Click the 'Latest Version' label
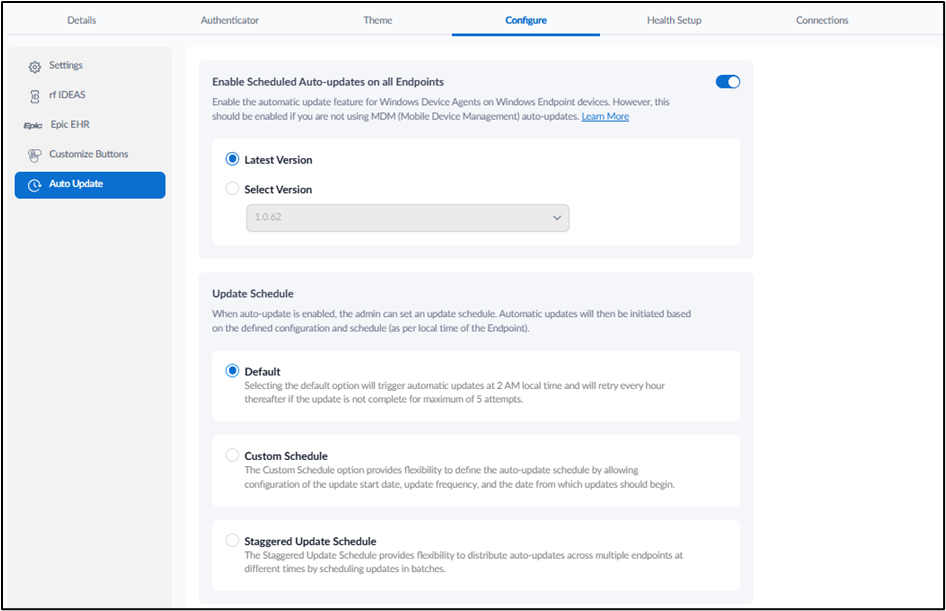This screenshot has width=946, height=611. pos(278,160)
